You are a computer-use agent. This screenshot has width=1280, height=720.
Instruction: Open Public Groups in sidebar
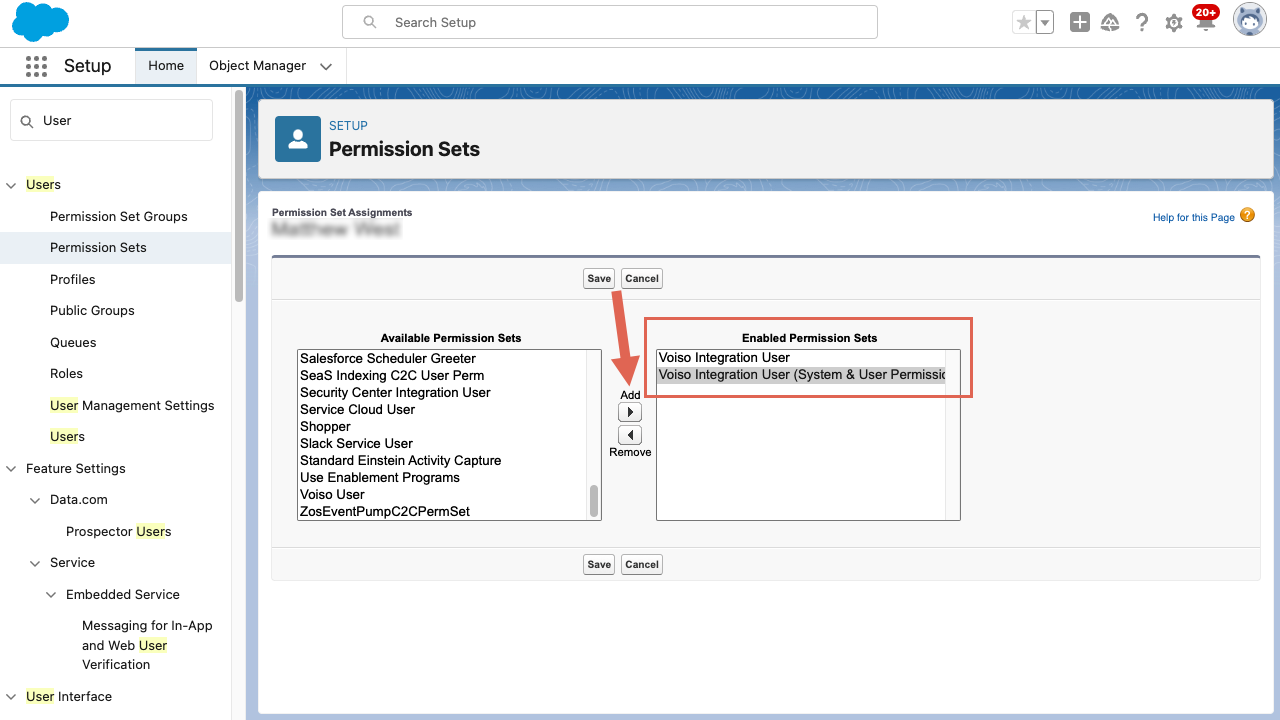click(92, 311)
